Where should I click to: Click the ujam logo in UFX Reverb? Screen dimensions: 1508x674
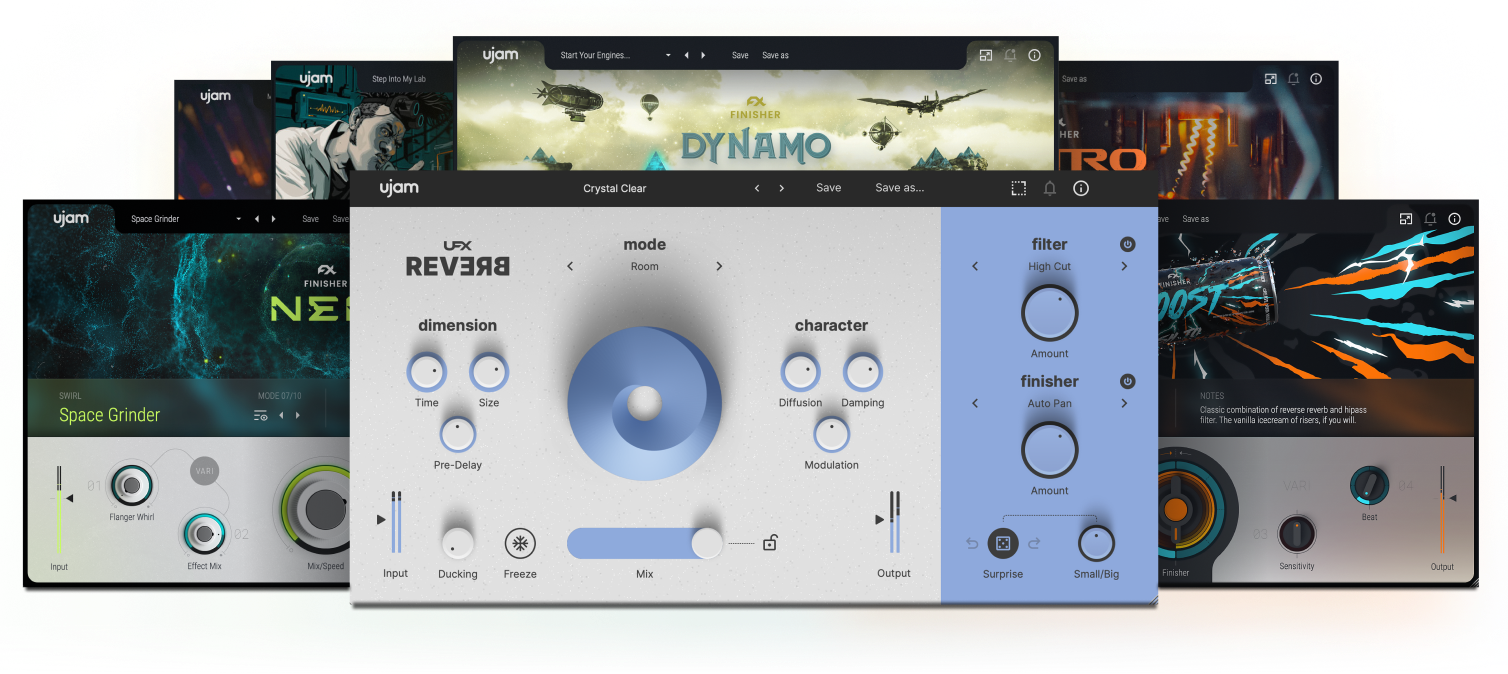(398, 188)
